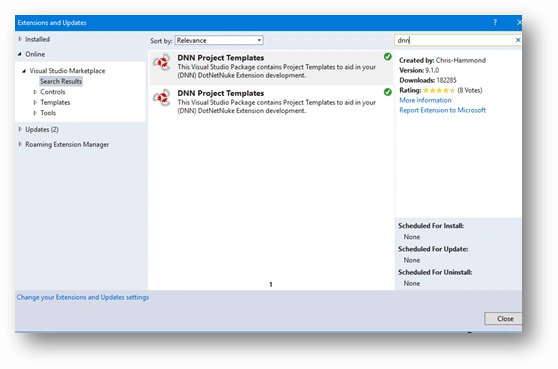Click the Scheduled For Install heading
This screenshot has height=369, width=558.
click(x=431, y=226)
